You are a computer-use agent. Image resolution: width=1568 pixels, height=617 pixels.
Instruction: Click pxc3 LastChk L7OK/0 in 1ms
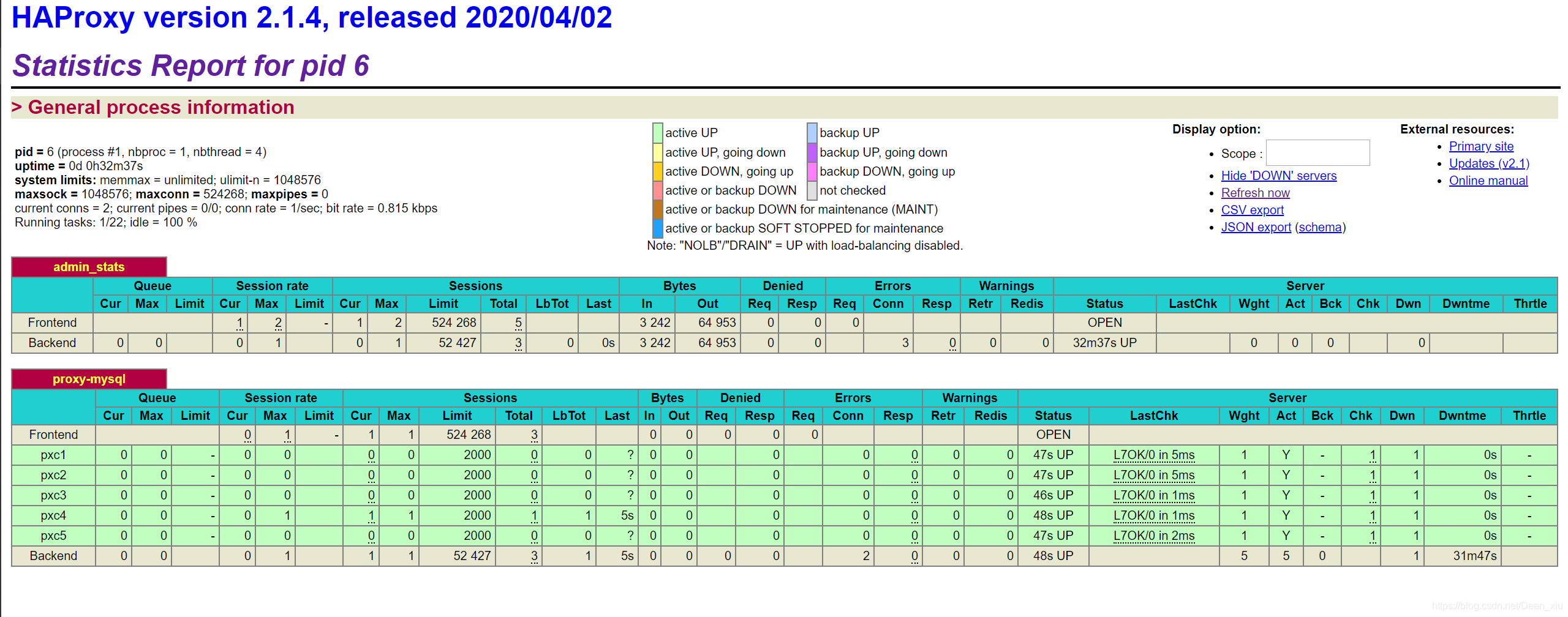[x=1153, y=495]
